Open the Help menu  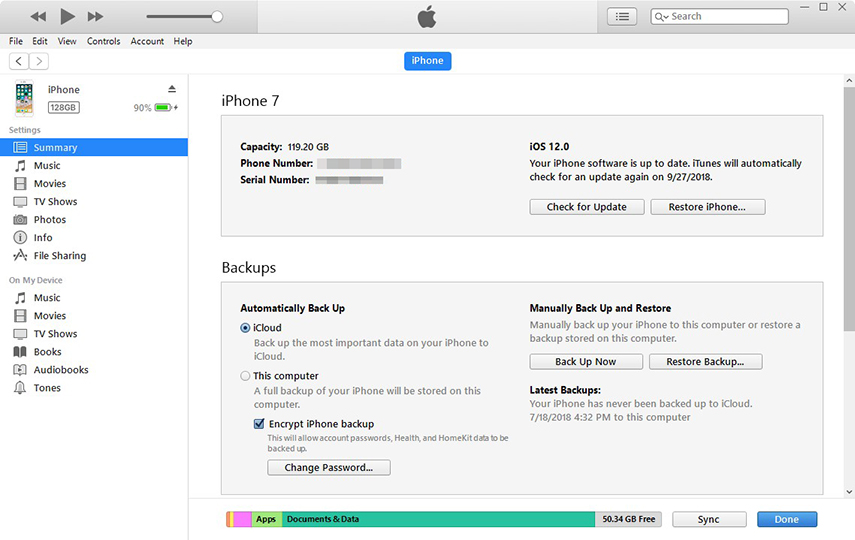[183, 41]
